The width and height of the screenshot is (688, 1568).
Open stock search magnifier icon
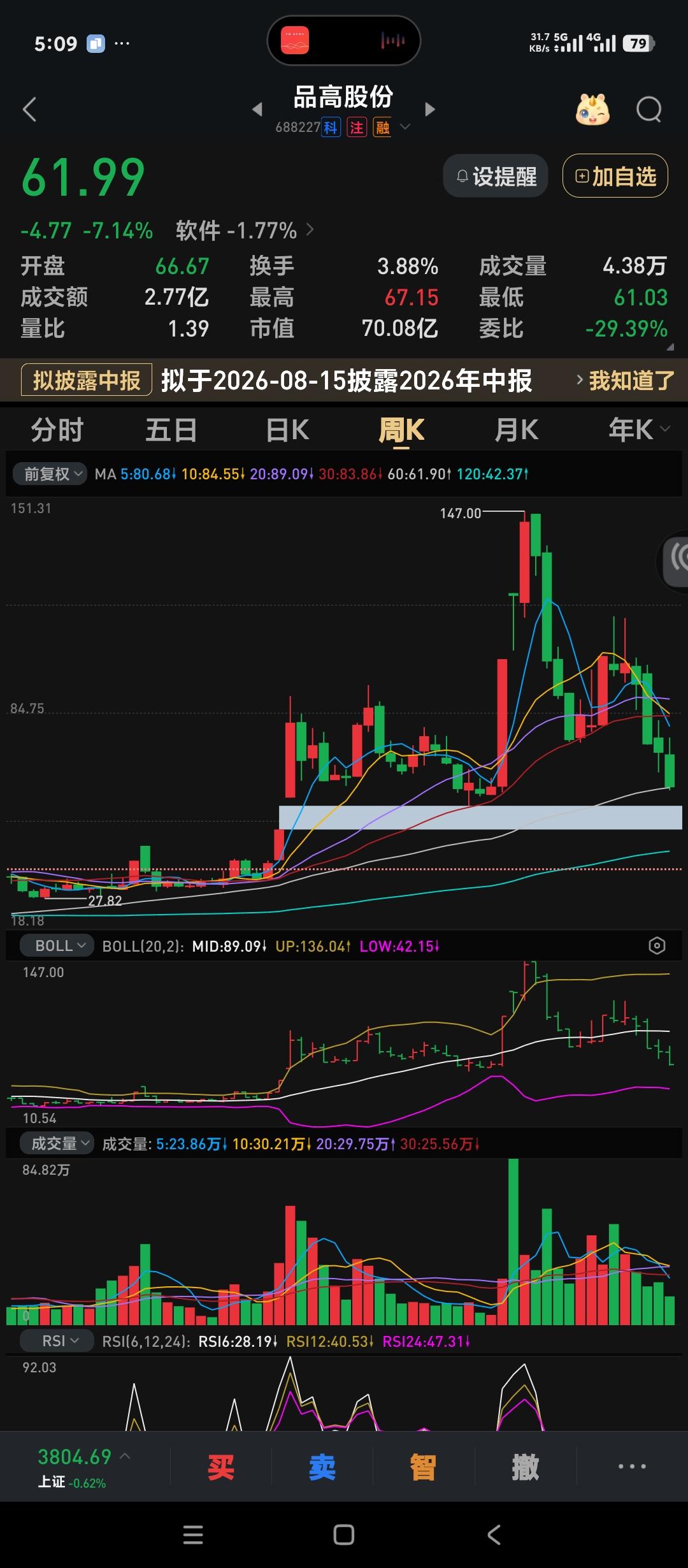[x=649, y=110]
